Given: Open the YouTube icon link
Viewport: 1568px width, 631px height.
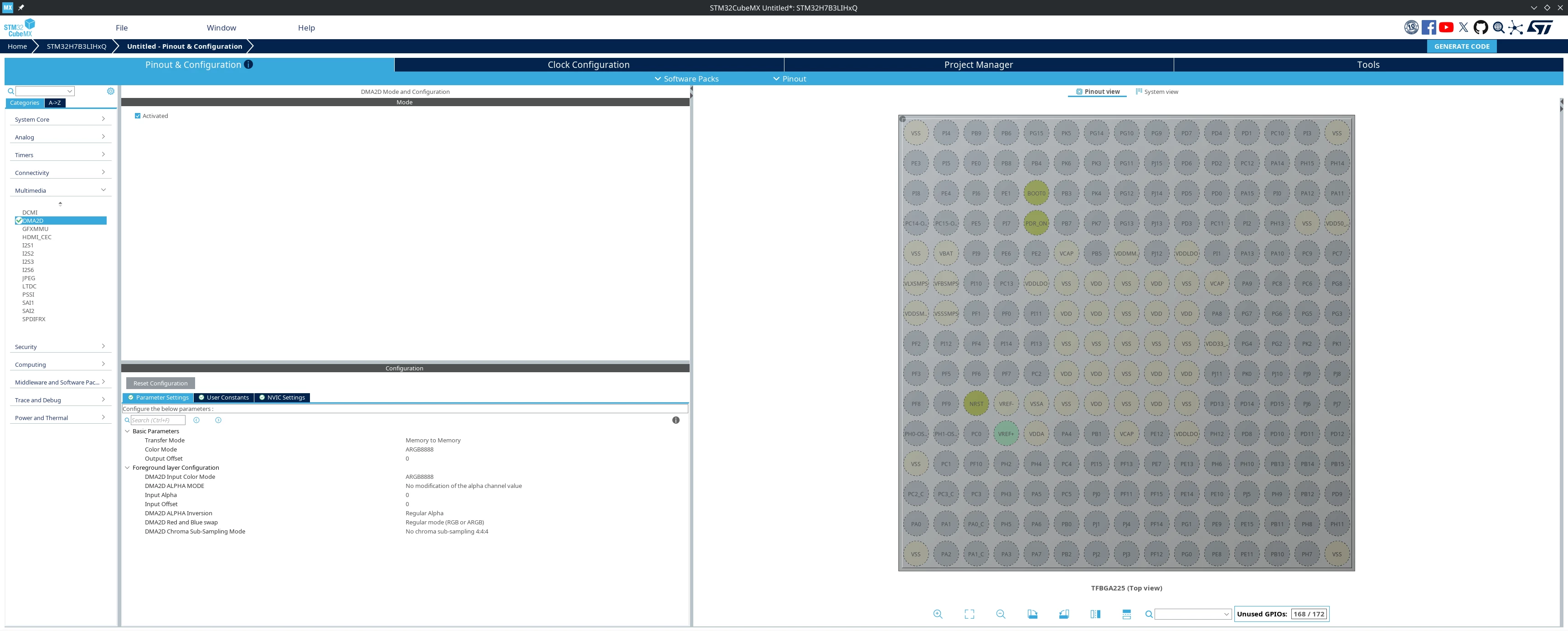Looking at the screenshot, I should tap(1446, 27).
